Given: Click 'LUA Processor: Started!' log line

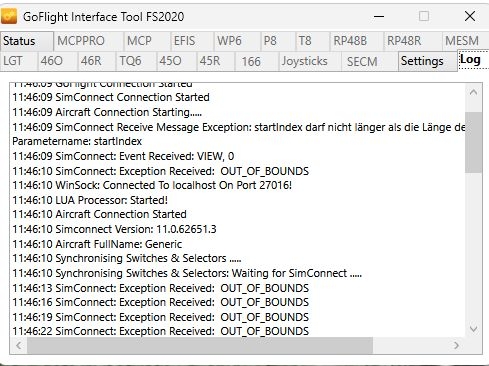Looking at the screenshot, I should coord(90,200).
